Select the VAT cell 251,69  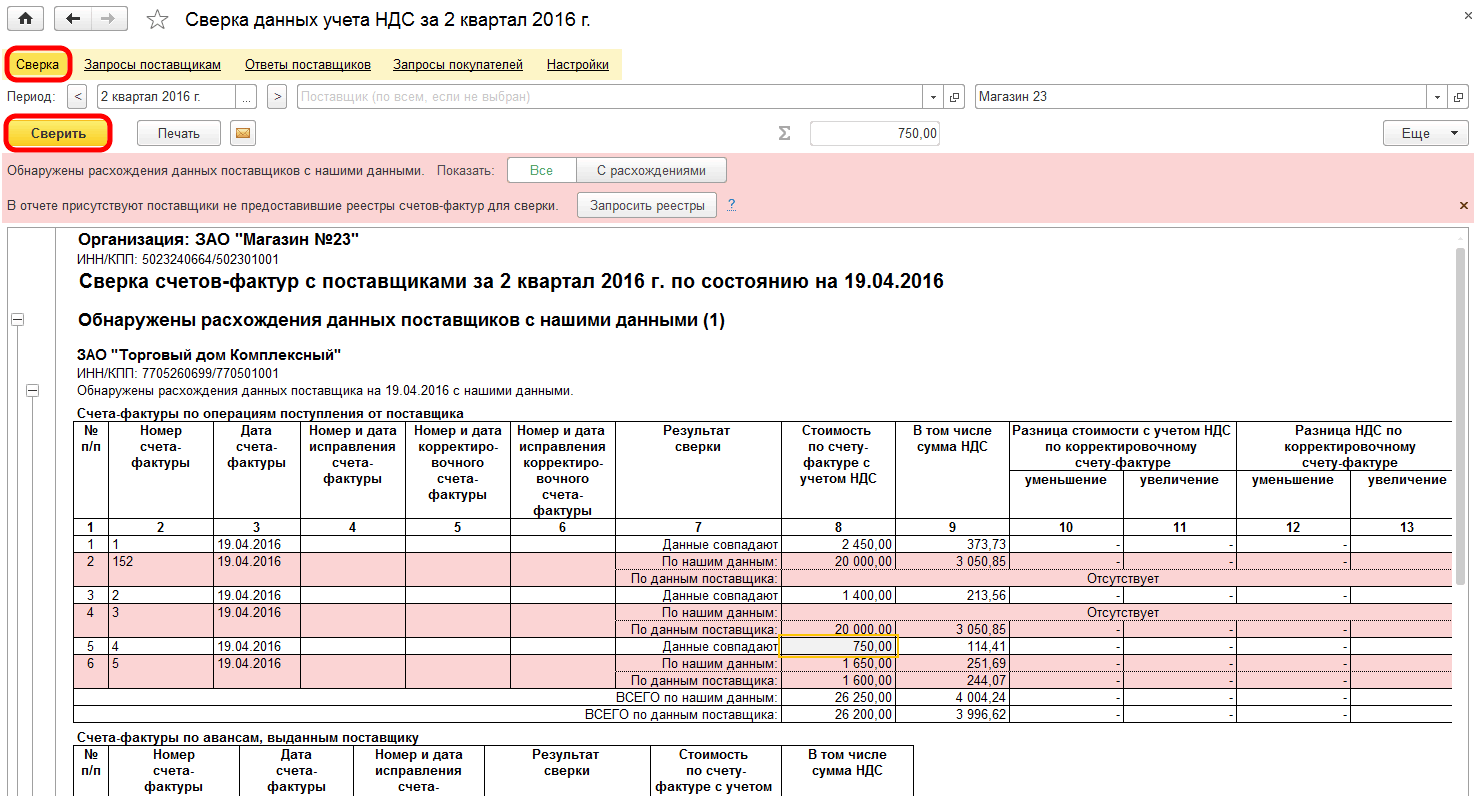[952, 663]
